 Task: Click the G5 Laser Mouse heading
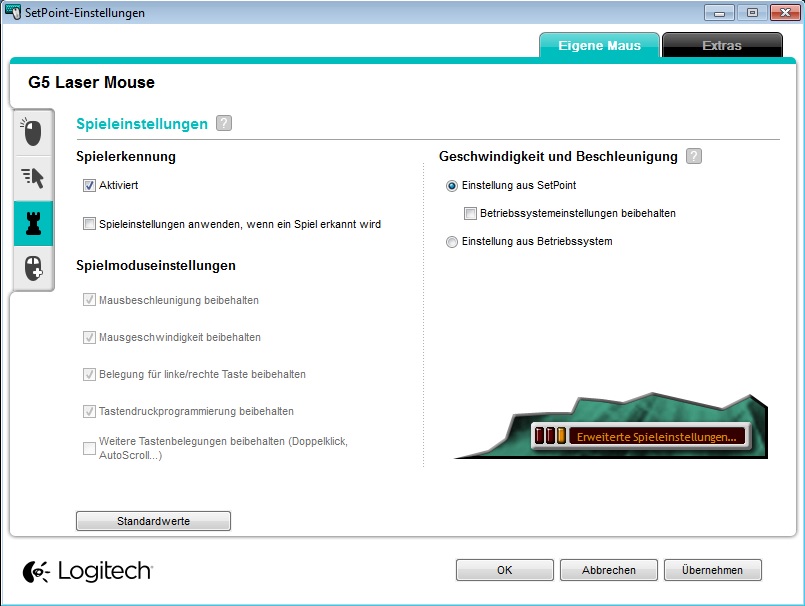point(91,82)
